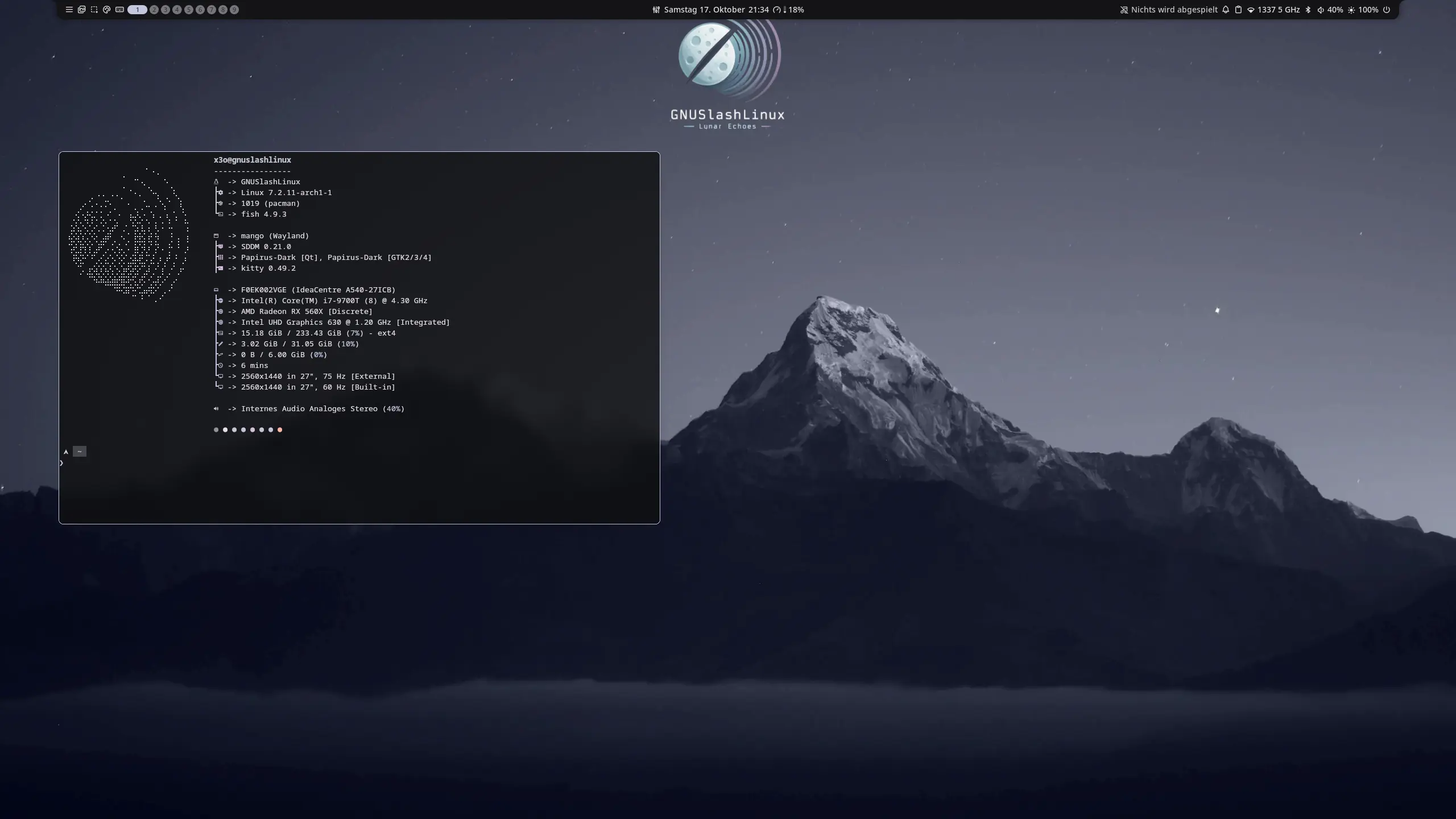Click the clock showing 21:34
The height and width of the screenshot is (819, 1456).
pos(758,10)
